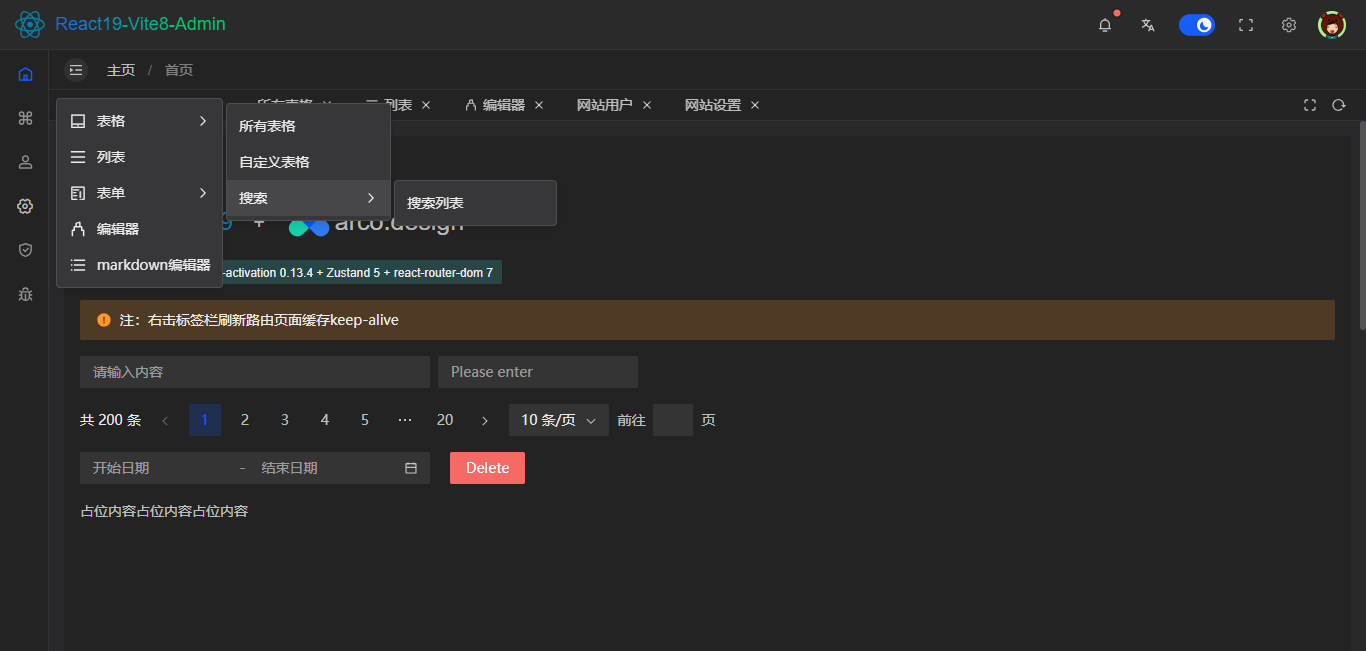Click the 主页 breadcrumb link
The width and height of the screenshot is (1366, 651).
[121, 70]
